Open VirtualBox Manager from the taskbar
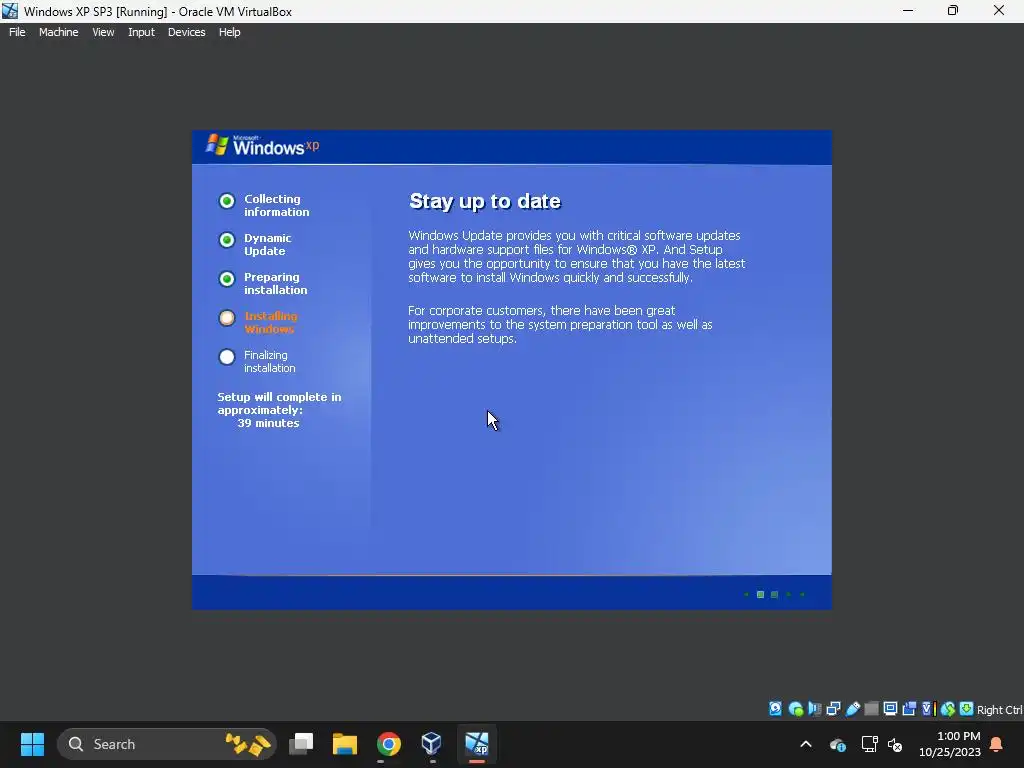1024x768 pixels. point(432,744)
